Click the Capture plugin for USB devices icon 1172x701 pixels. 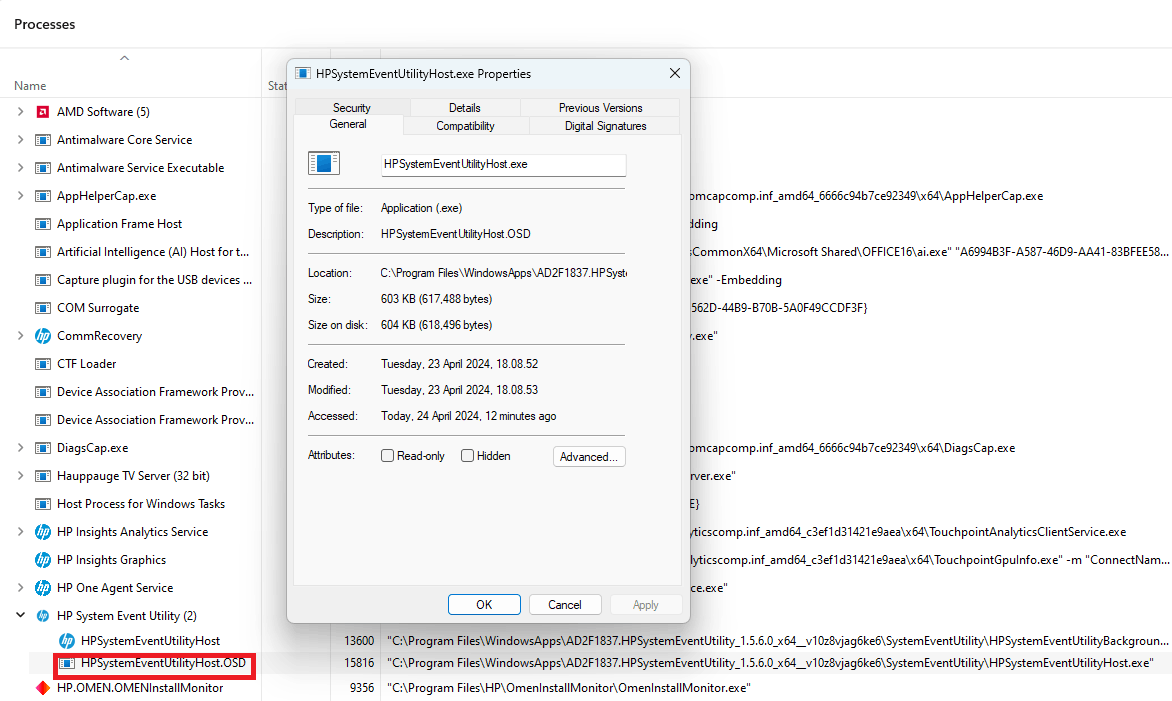click(x=43, y=280)
